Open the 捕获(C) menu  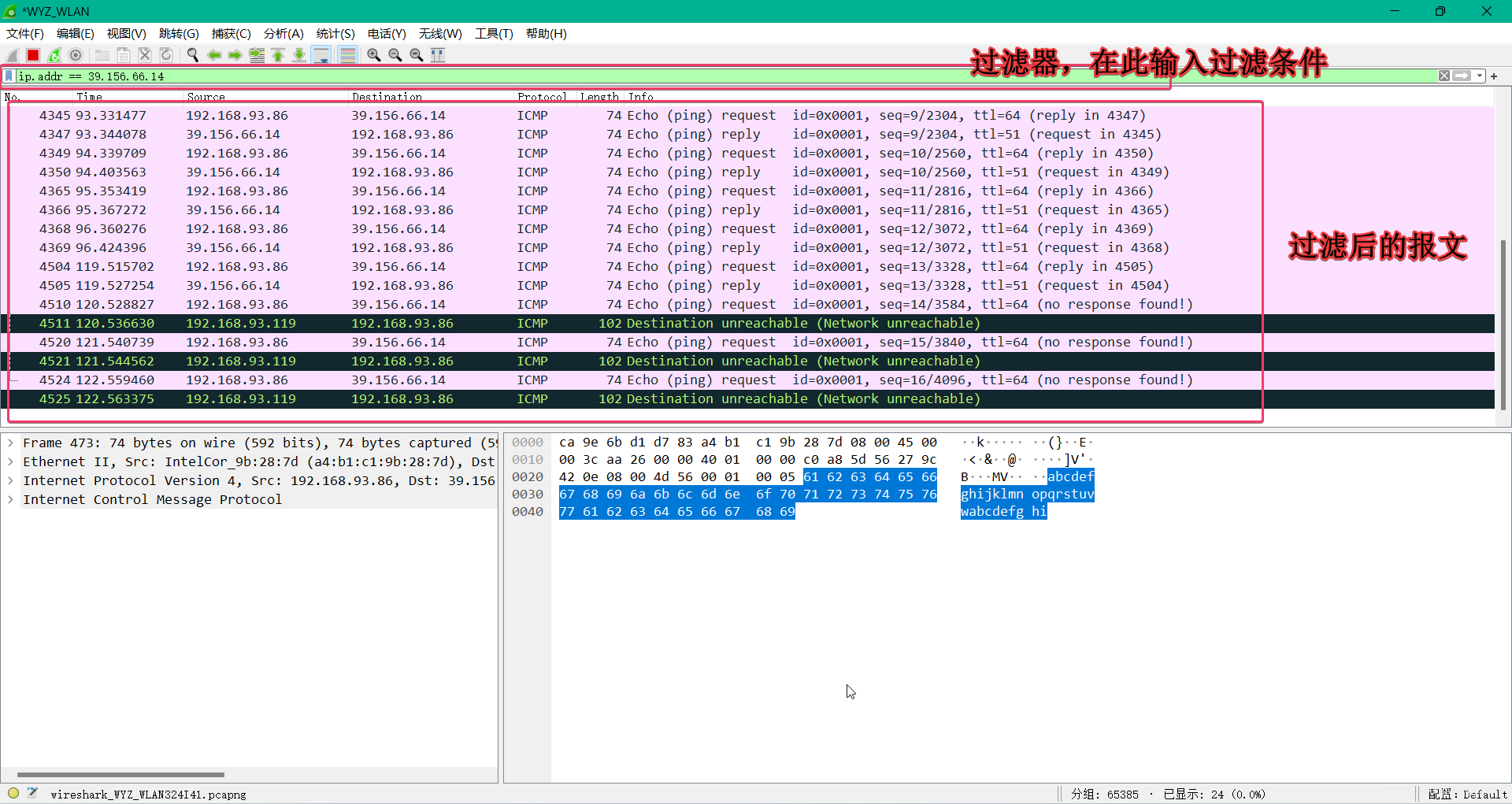pos(231,34)
